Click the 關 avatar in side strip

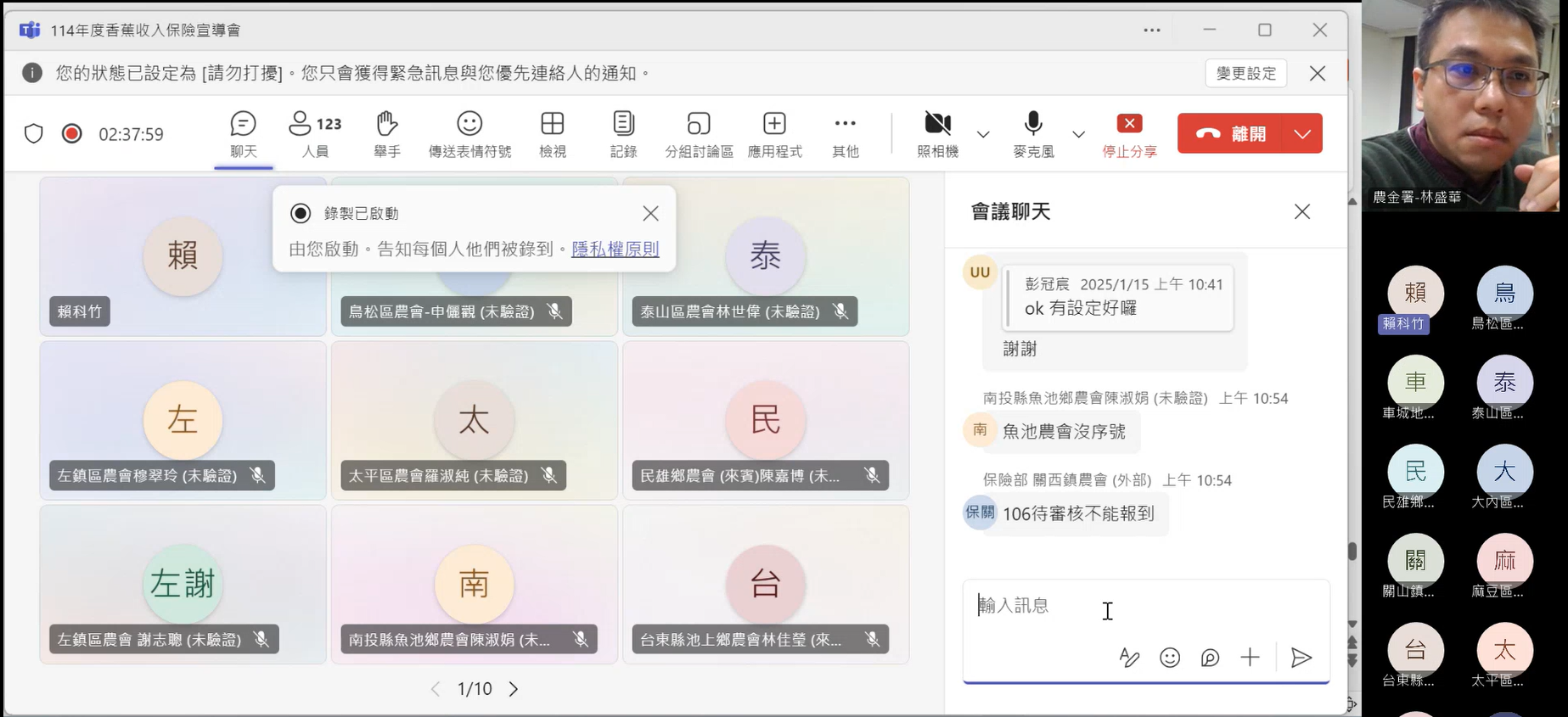1415,561
